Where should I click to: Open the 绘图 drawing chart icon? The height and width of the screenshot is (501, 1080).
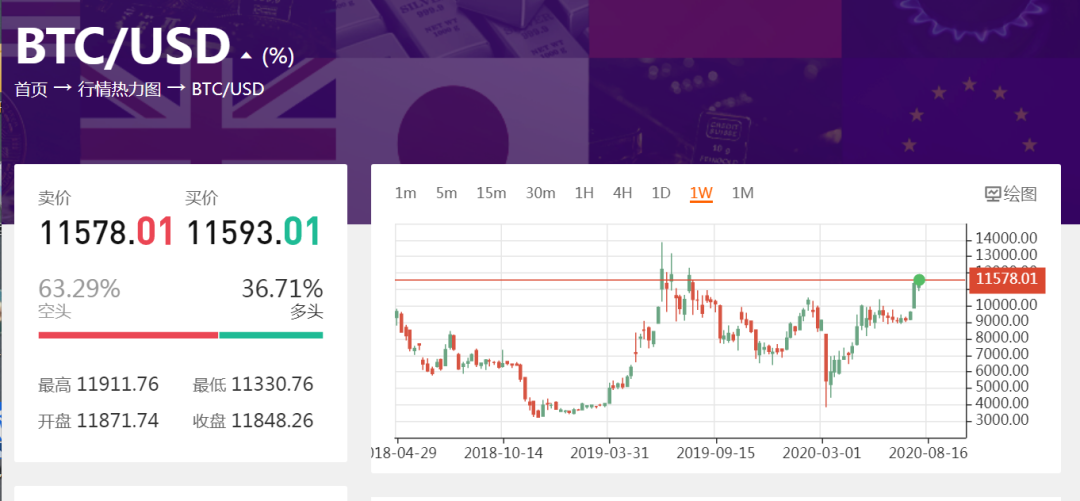1010,194
